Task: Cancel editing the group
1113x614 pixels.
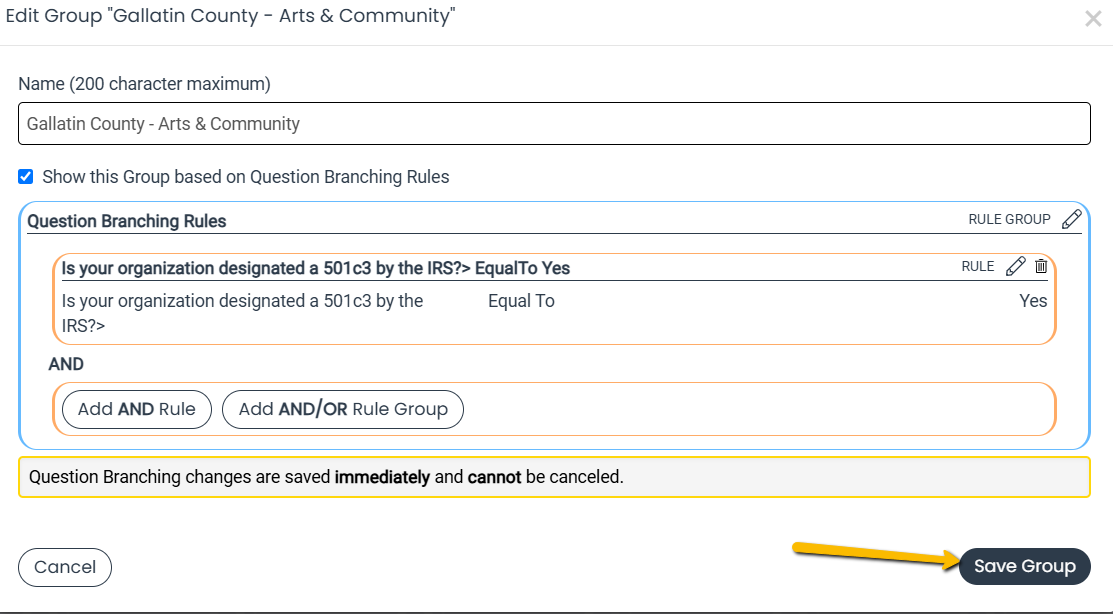Action: (65, 567)
